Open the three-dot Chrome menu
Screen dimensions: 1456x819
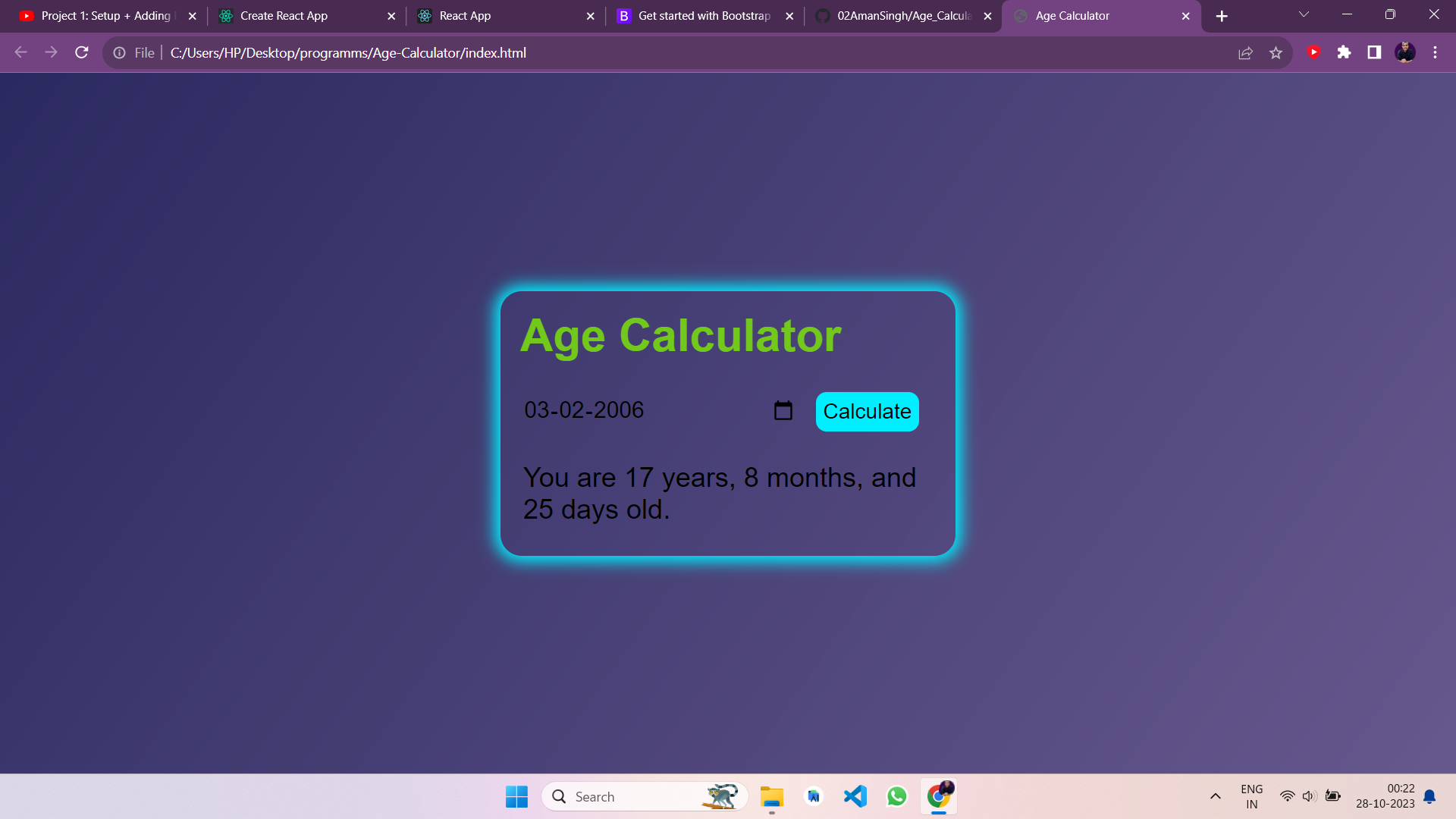tap(1435, 52)
